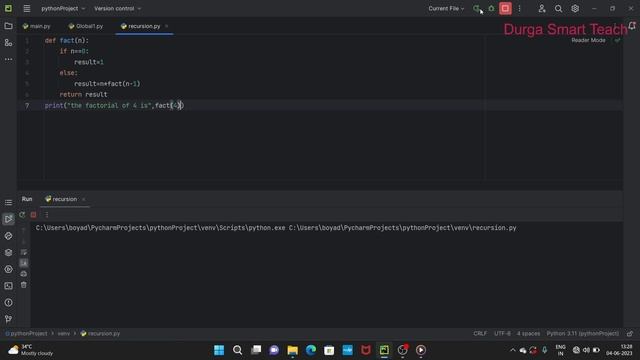Change the Python 3.11 interpreter
The height and width of the screenshot is (360, 640).
coord(582,333)
